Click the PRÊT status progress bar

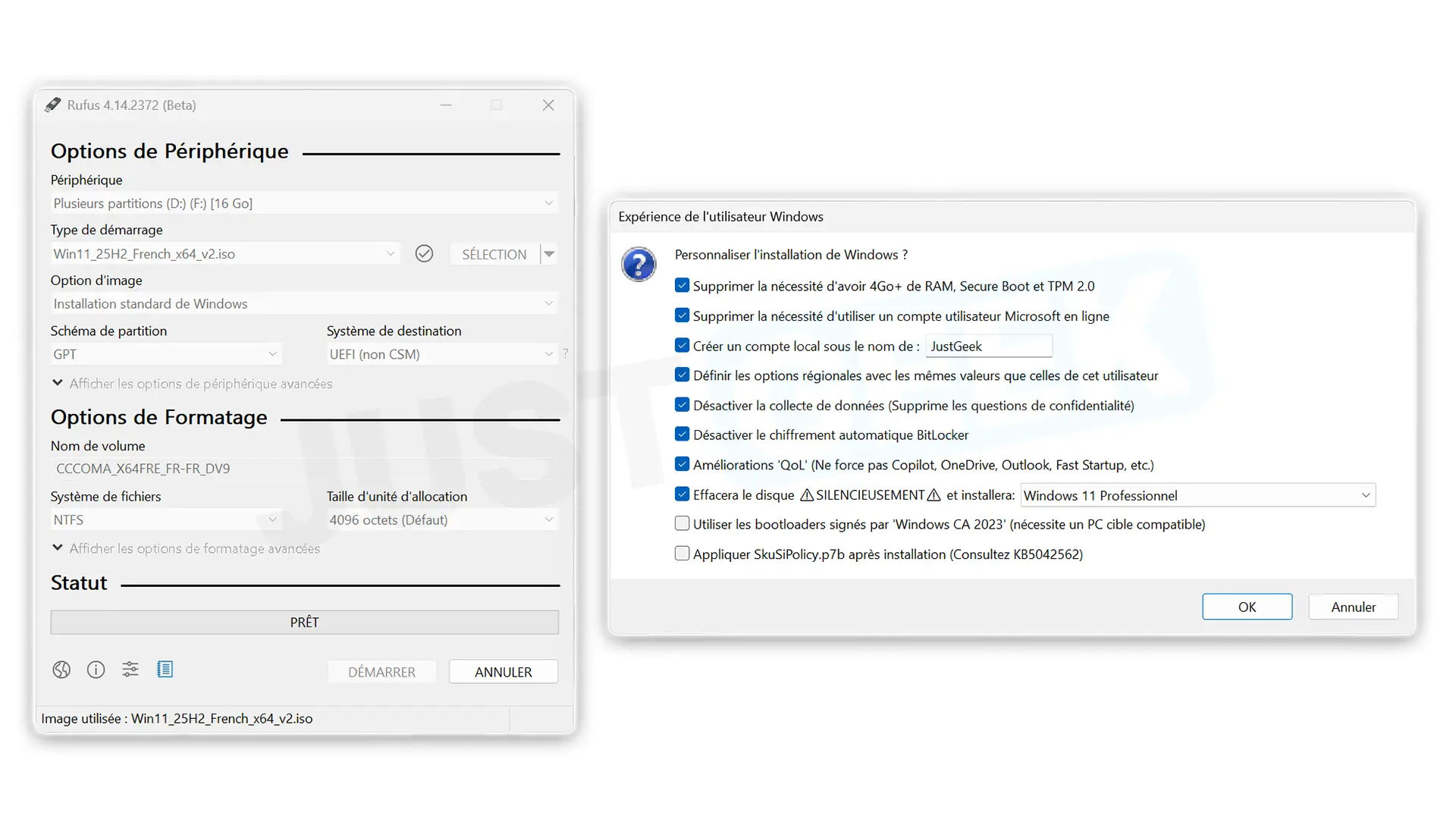pos(305,623)
